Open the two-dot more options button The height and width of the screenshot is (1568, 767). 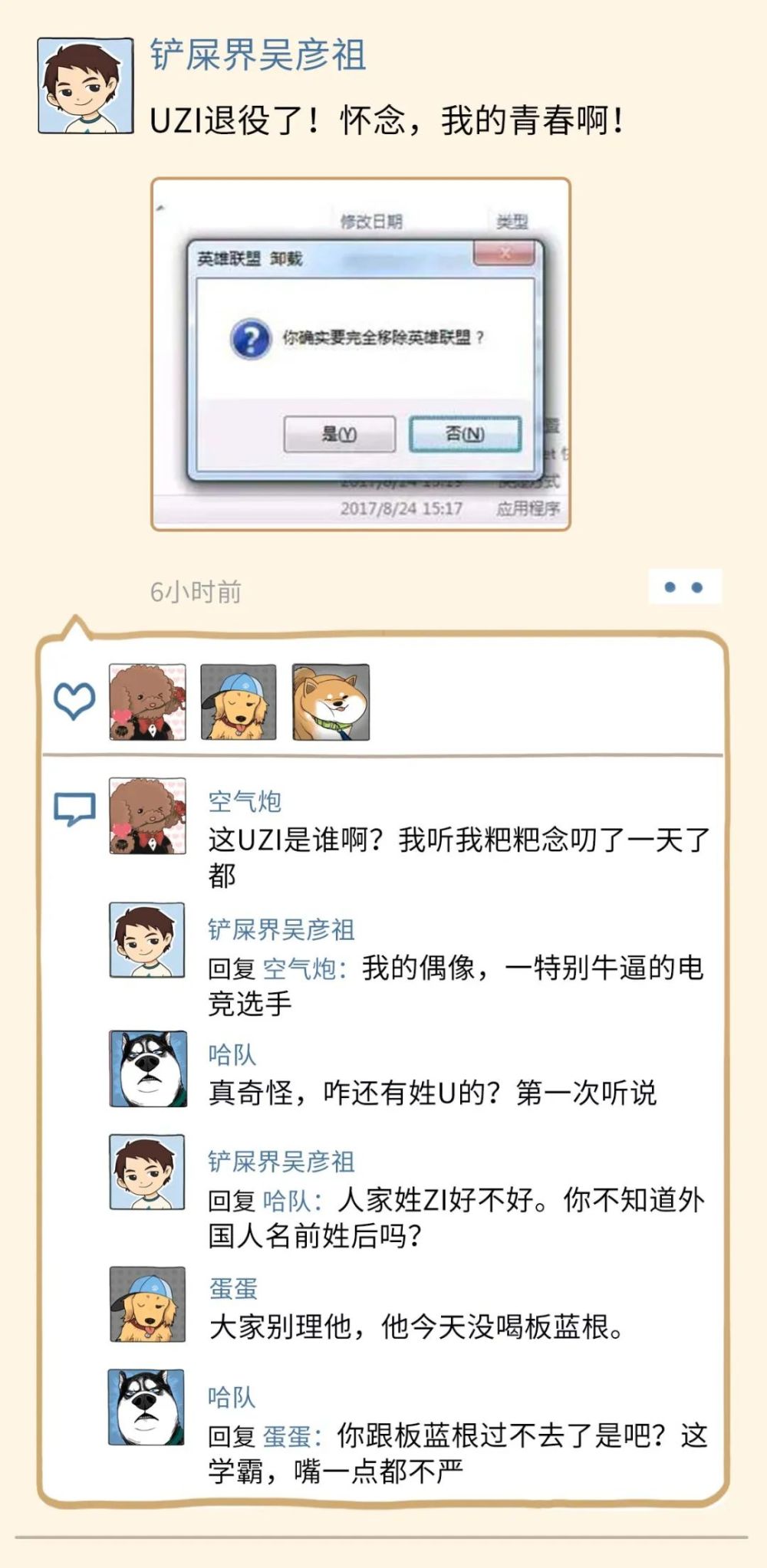(684, 587)
